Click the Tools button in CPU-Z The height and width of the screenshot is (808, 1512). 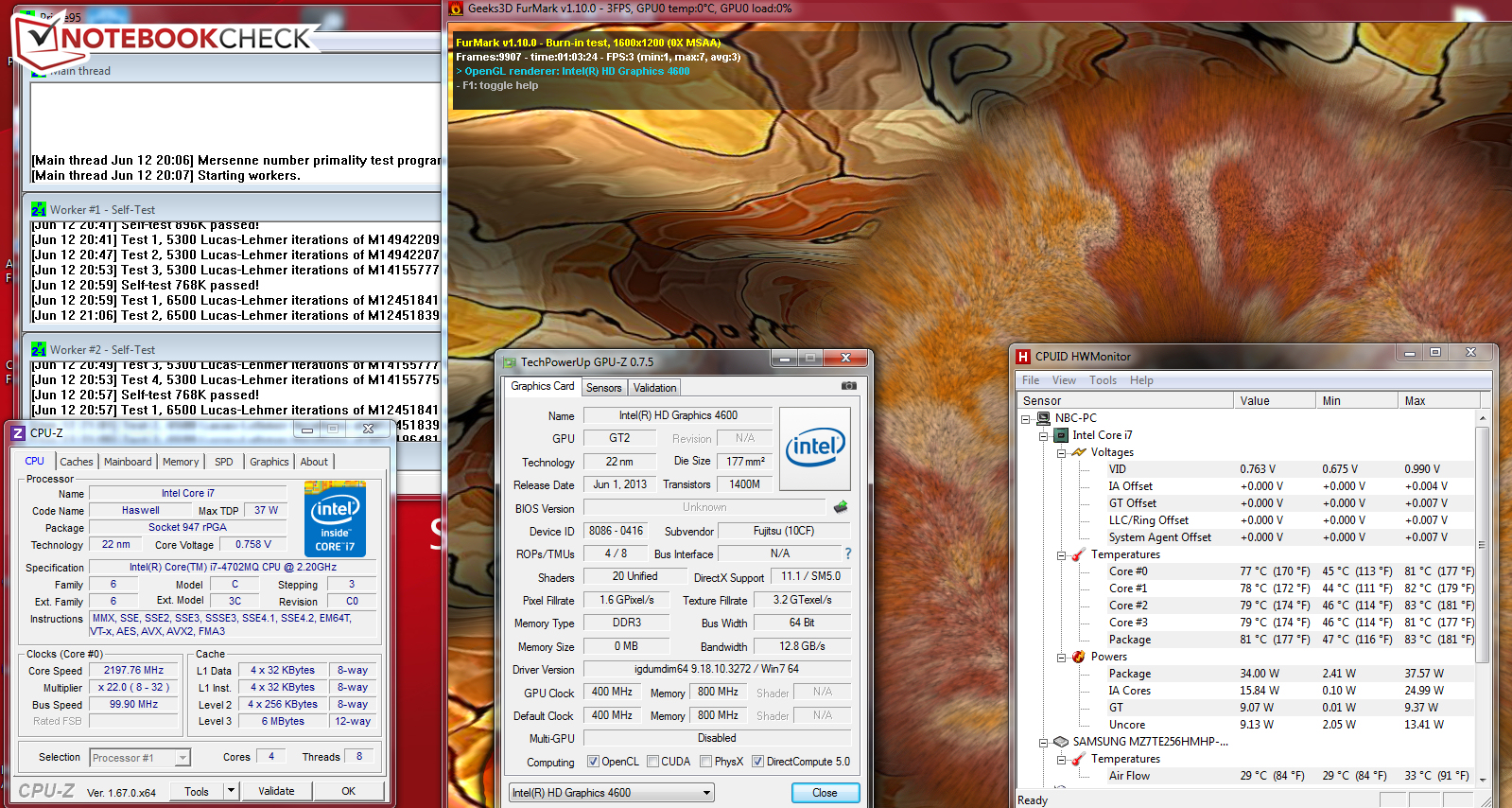click(x=197, y=791)
